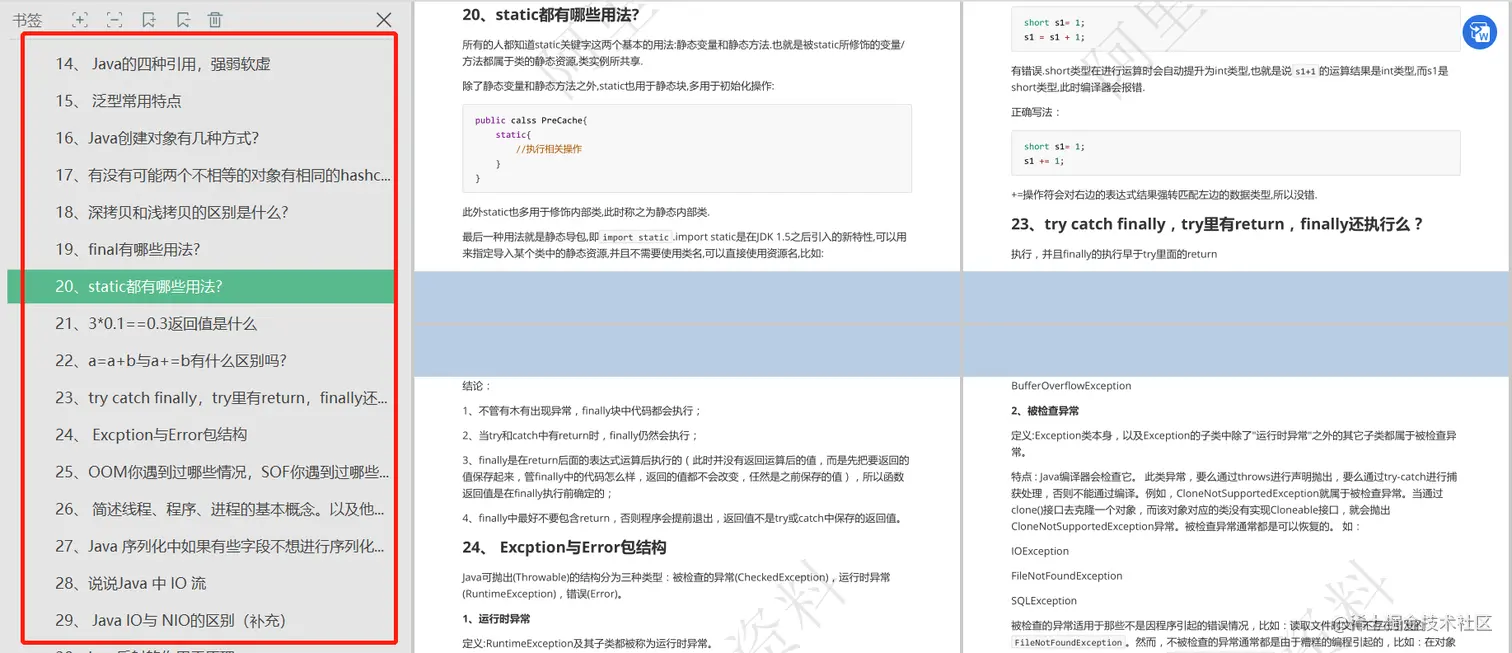Click the FileNotFoundException list line
Viewport: 1512px width, 653px height.
coord(1067,576)
